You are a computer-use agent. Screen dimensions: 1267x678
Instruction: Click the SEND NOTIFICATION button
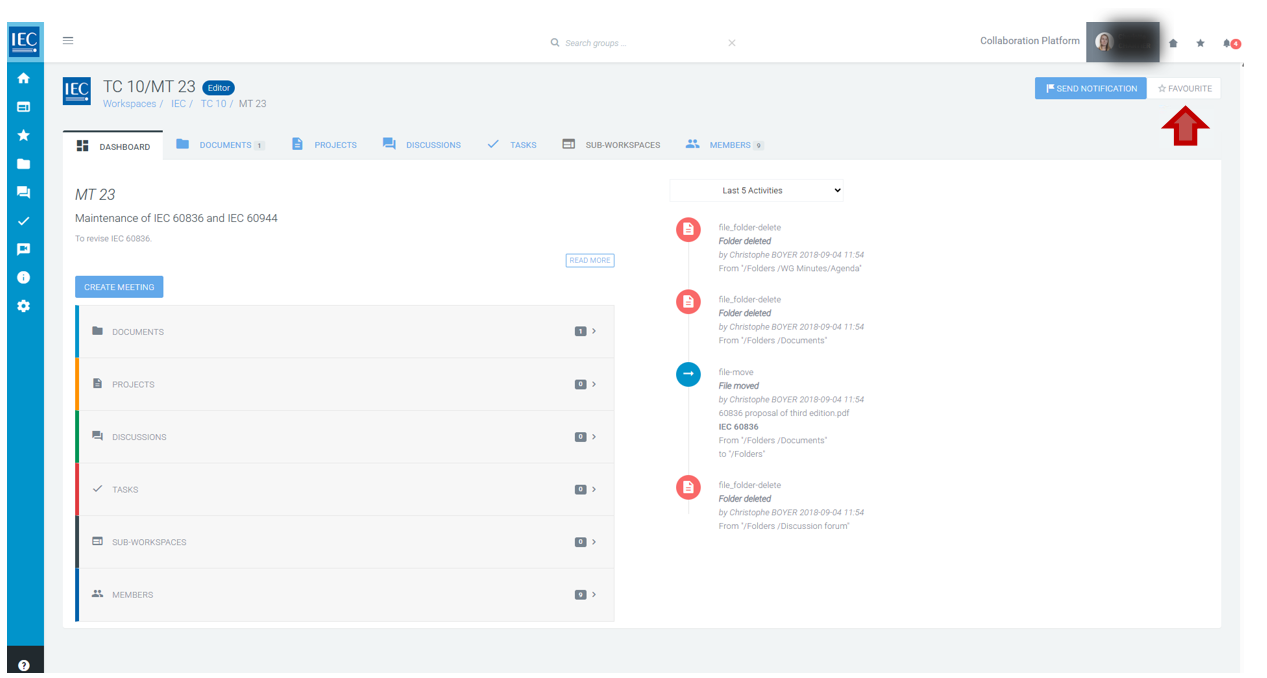(1090, 88)
